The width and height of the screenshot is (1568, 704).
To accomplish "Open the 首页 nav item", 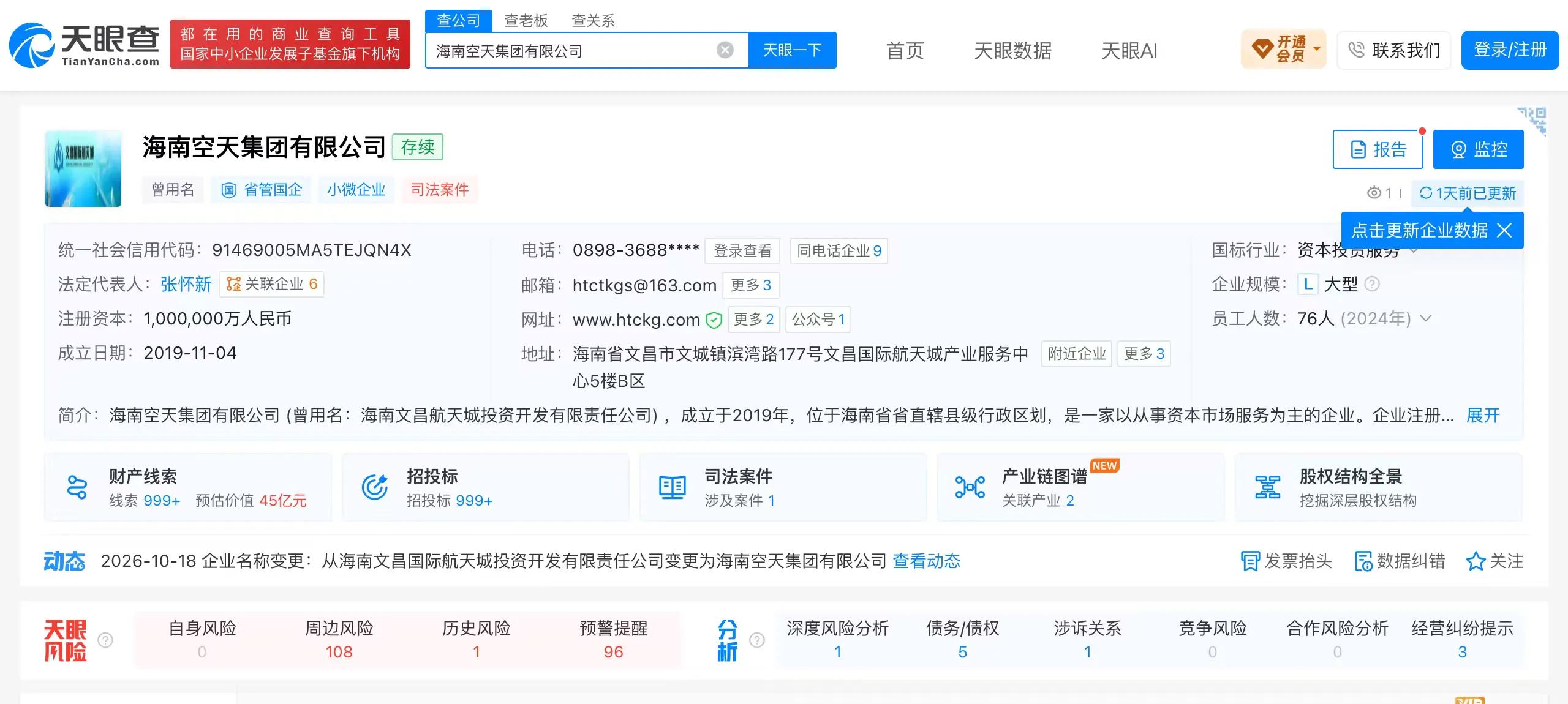I will [905, 50].
